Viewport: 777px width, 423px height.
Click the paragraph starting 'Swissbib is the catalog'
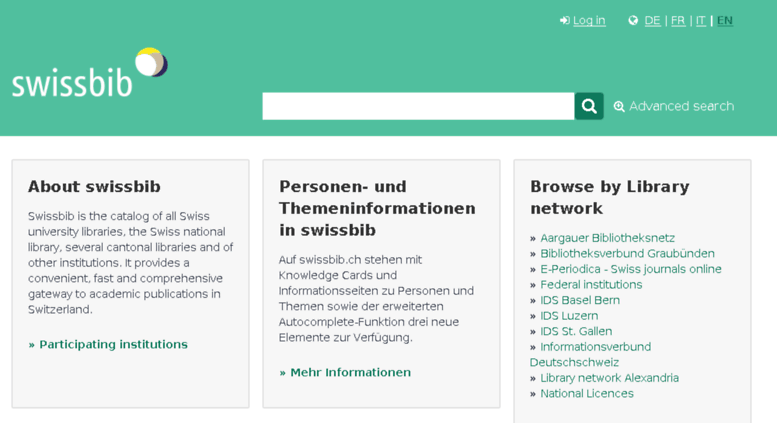pos(130,263)
